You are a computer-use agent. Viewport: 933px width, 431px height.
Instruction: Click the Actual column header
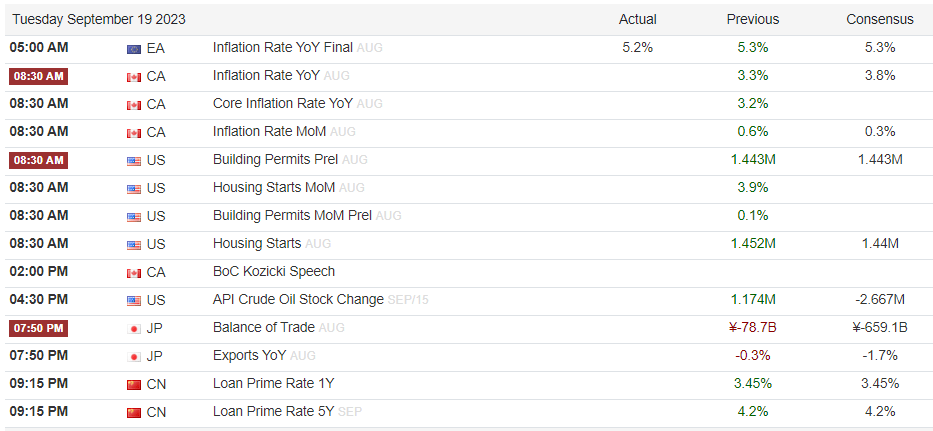tap(637, 19)
